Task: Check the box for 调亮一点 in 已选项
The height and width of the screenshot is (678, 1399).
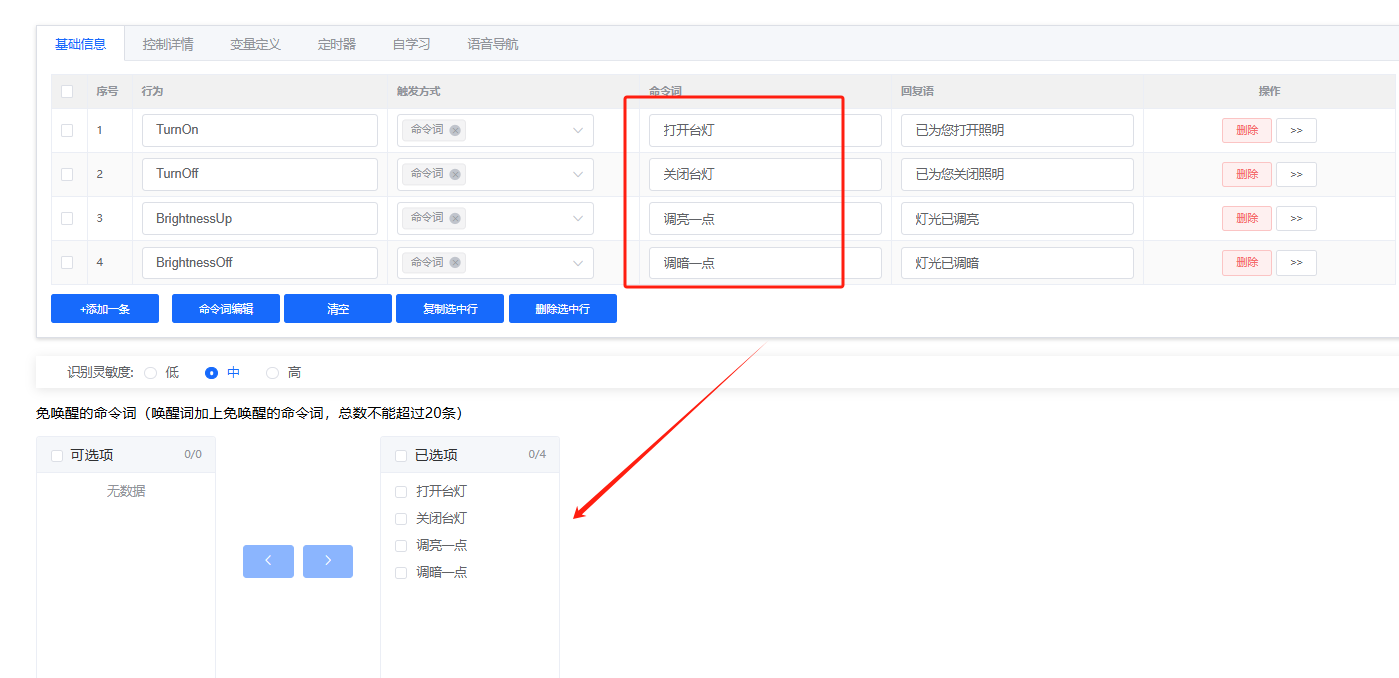Action: [x=400, y=545]
